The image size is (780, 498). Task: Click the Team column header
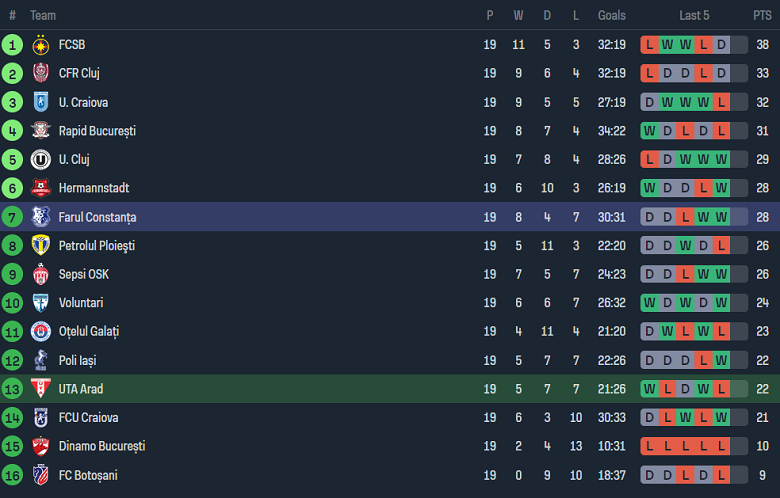click(43, 15)
